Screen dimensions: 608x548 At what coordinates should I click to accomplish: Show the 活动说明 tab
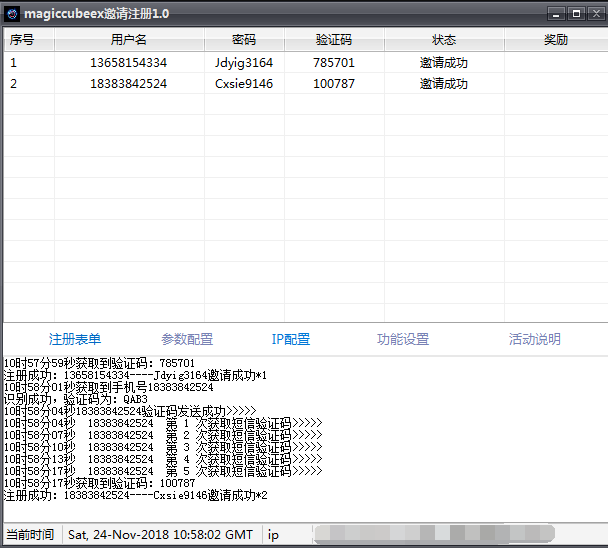coord(535,339)
